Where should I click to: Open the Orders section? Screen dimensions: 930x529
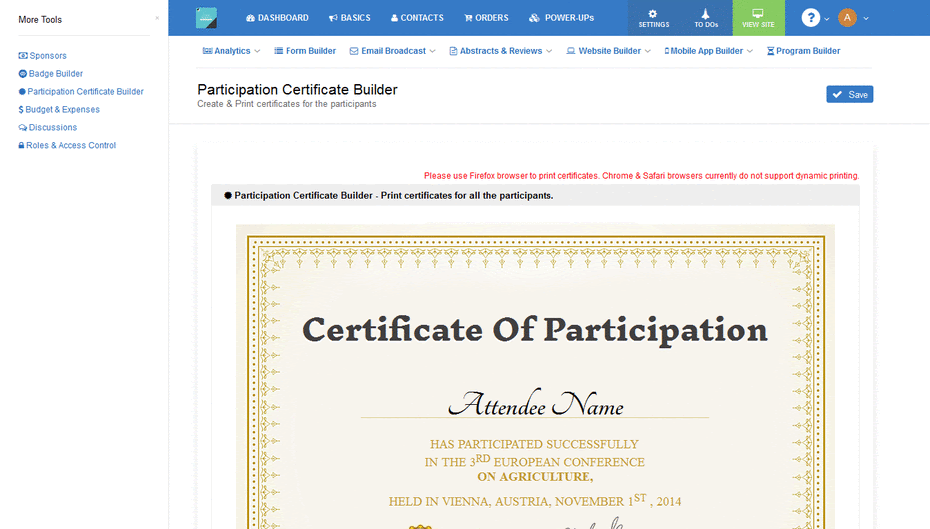click(486, 18)
